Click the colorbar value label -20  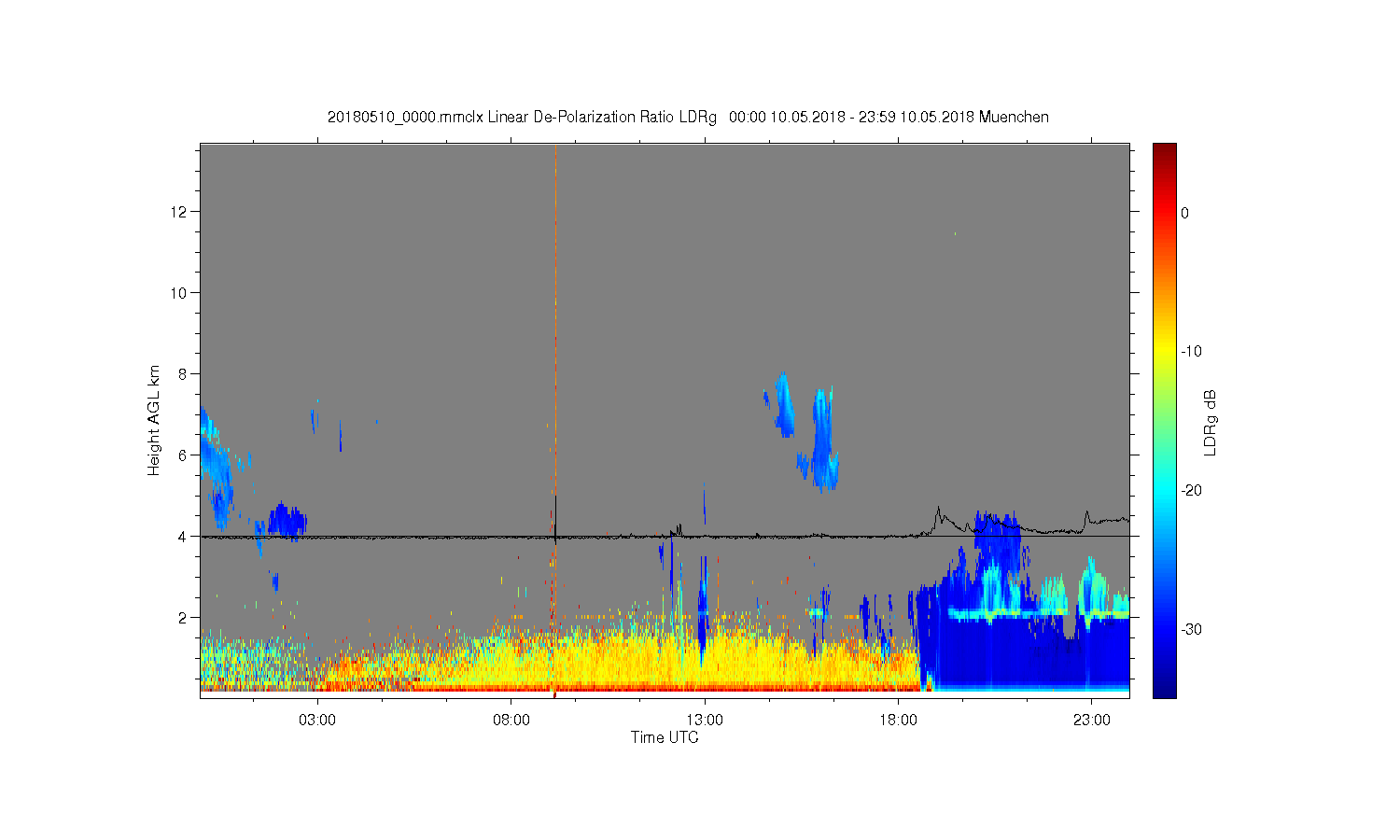[1191, 491]
